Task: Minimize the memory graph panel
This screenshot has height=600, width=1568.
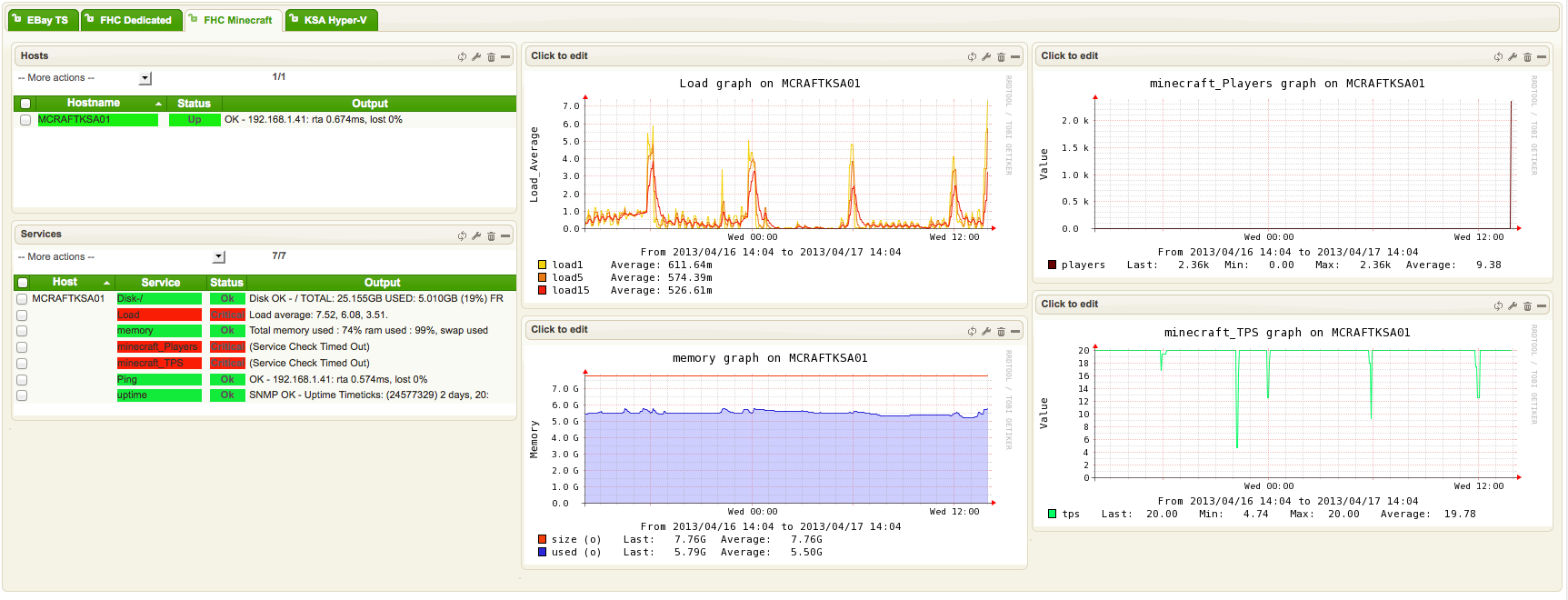Action: click(x=1015, y=331)
